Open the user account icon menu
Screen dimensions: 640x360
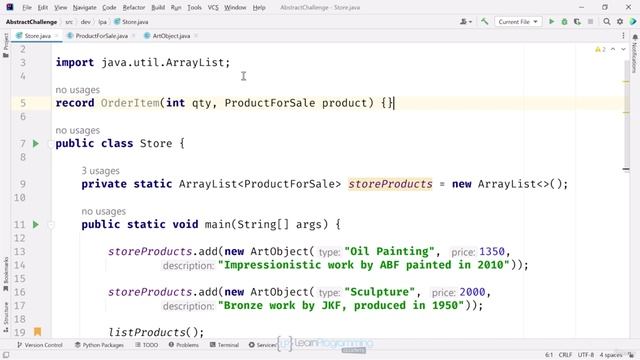click(466, 22)
